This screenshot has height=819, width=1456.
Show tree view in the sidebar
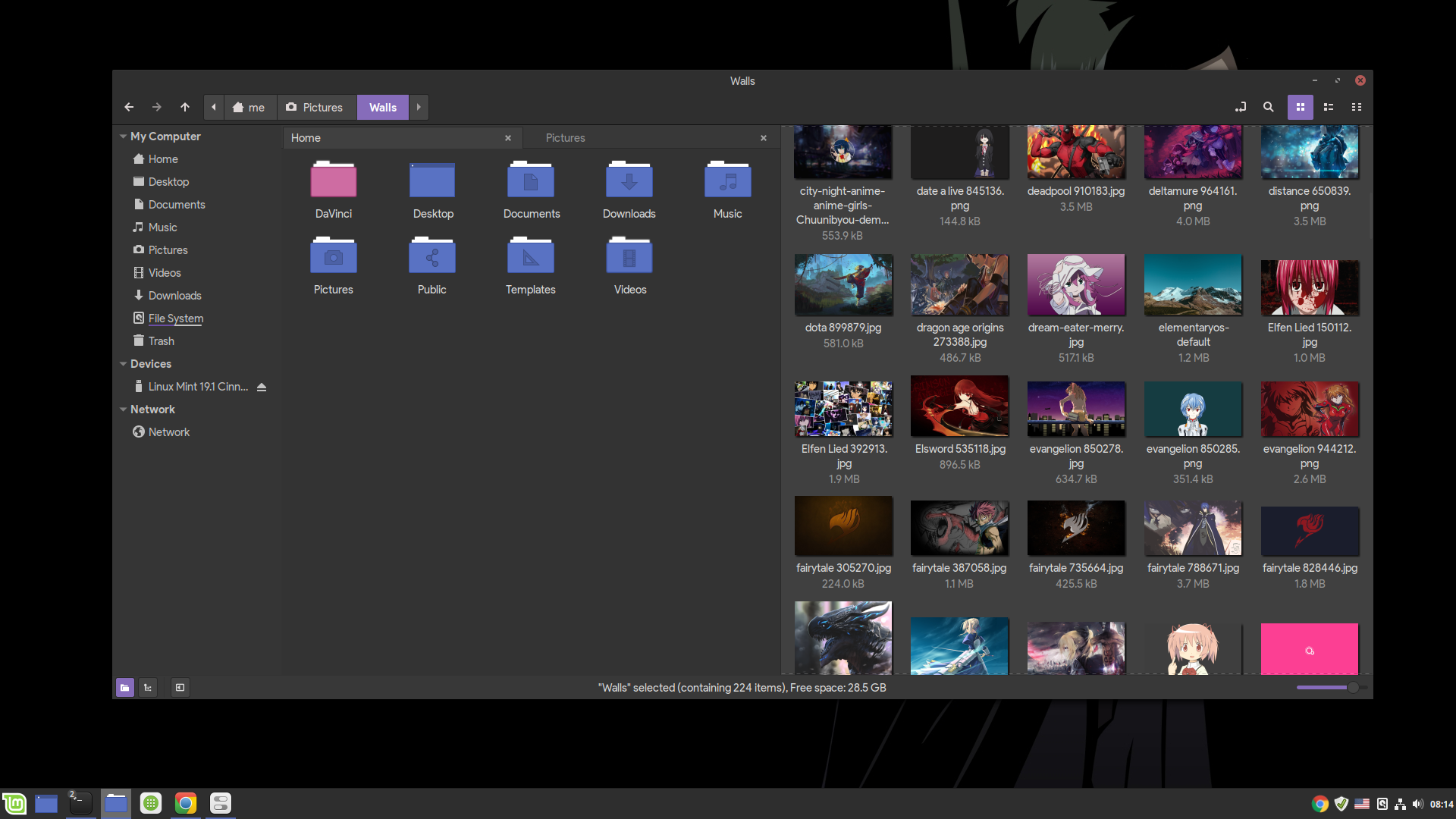click(148, 688)
